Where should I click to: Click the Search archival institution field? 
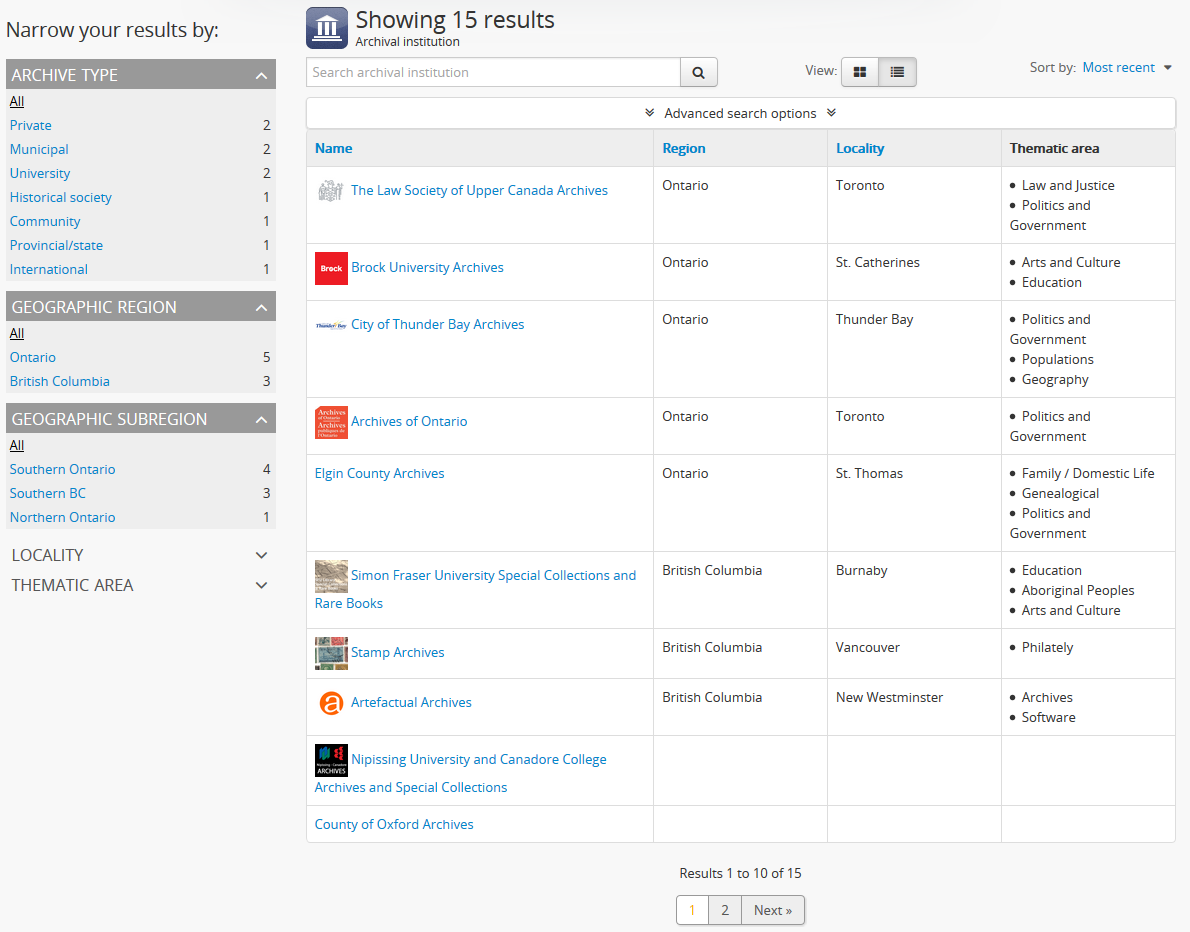tap(493, 73)
